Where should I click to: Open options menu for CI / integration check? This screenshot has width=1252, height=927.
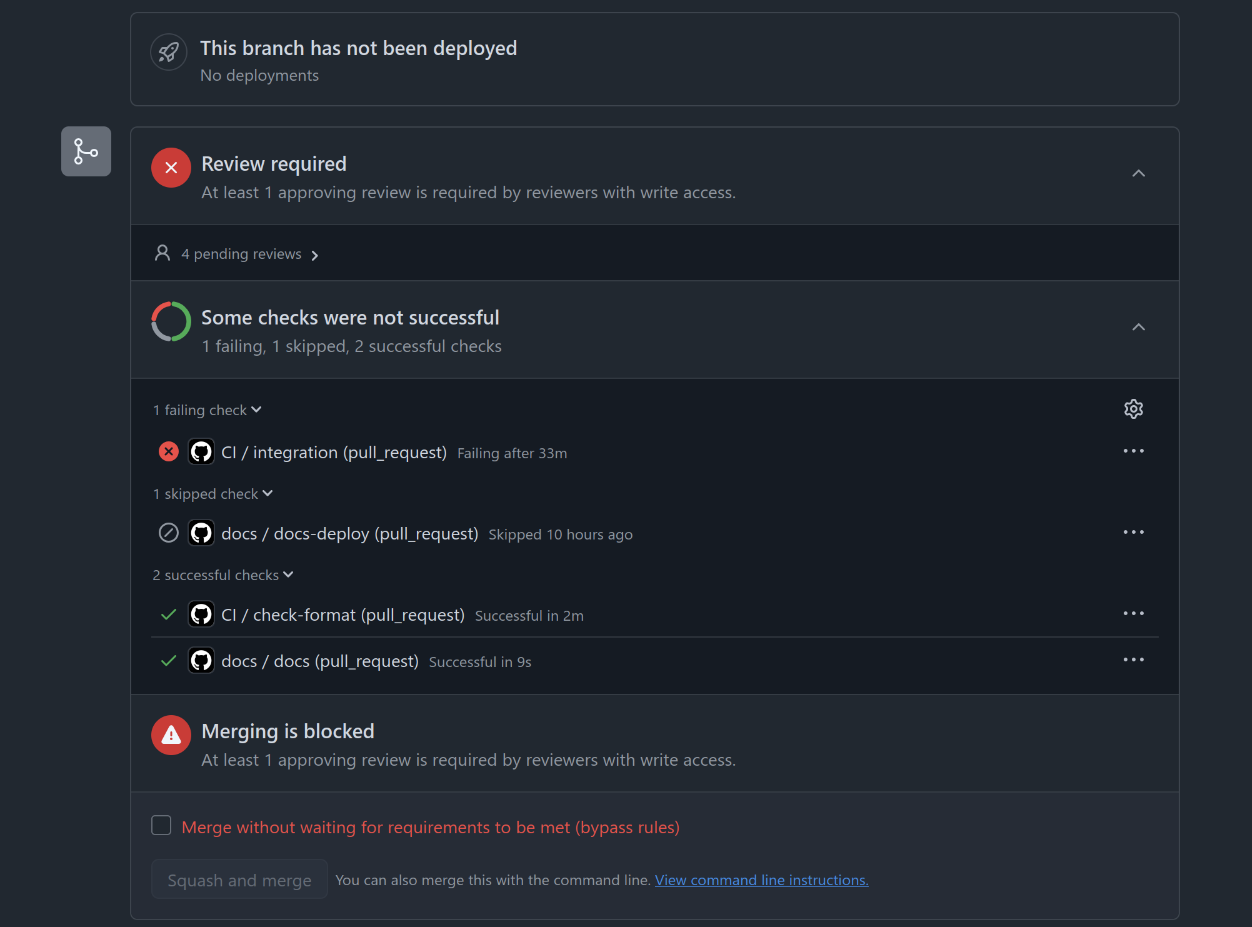click(1133, 451)
